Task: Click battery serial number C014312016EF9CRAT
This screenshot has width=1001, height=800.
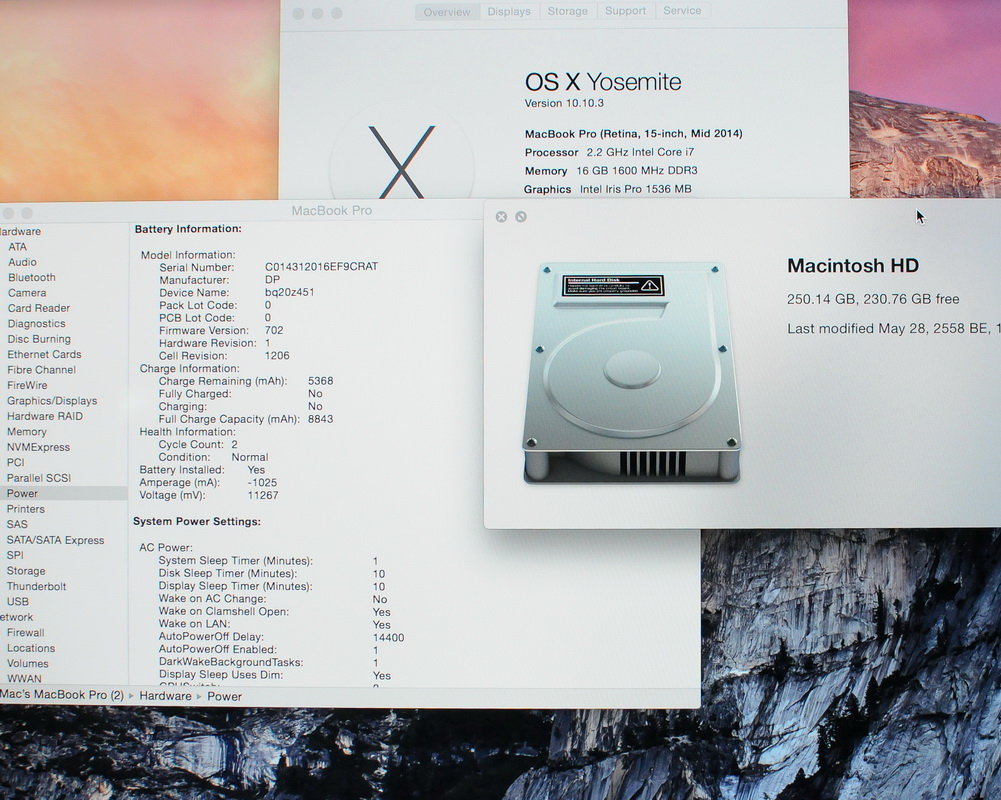Action: pyautogui.click(x=321, y=266)
